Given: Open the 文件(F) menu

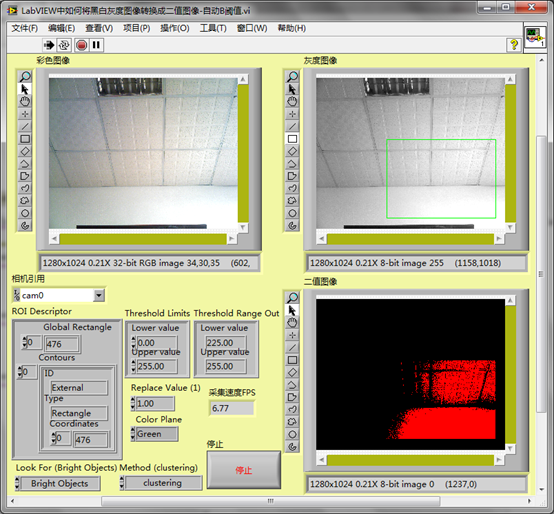Looking at the screenshot, I should pyautogui.click(x=25, y=28).
